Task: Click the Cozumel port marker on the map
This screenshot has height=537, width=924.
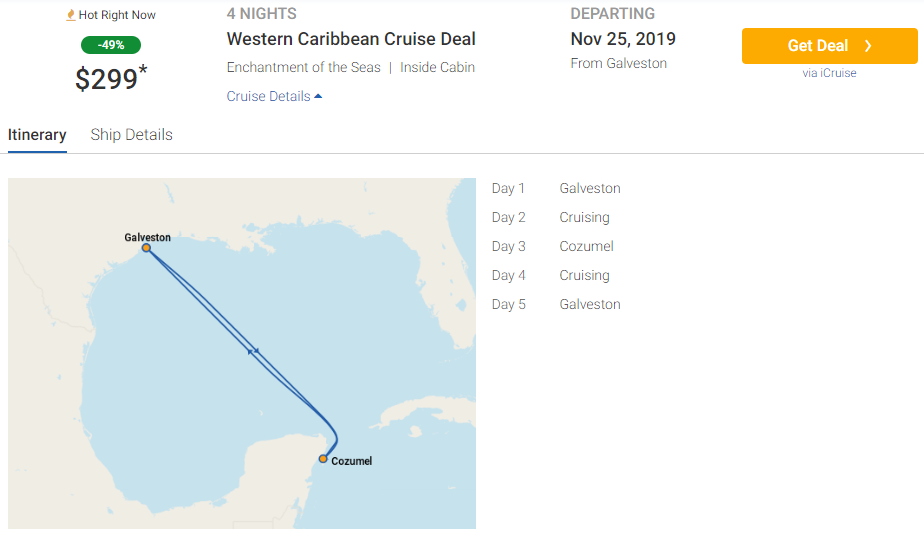Action: tap(323, 459)
